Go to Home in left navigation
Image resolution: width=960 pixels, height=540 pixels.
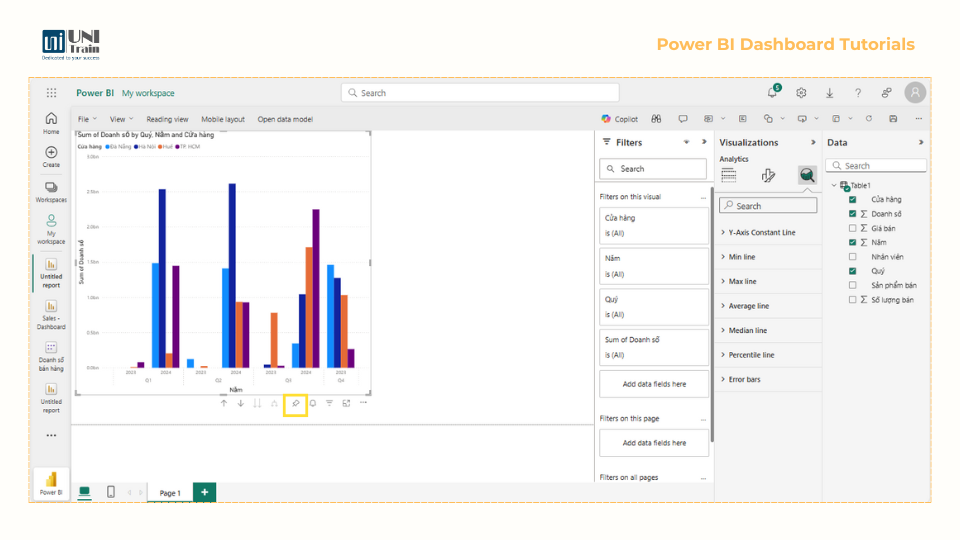click(x=51, y=123)
